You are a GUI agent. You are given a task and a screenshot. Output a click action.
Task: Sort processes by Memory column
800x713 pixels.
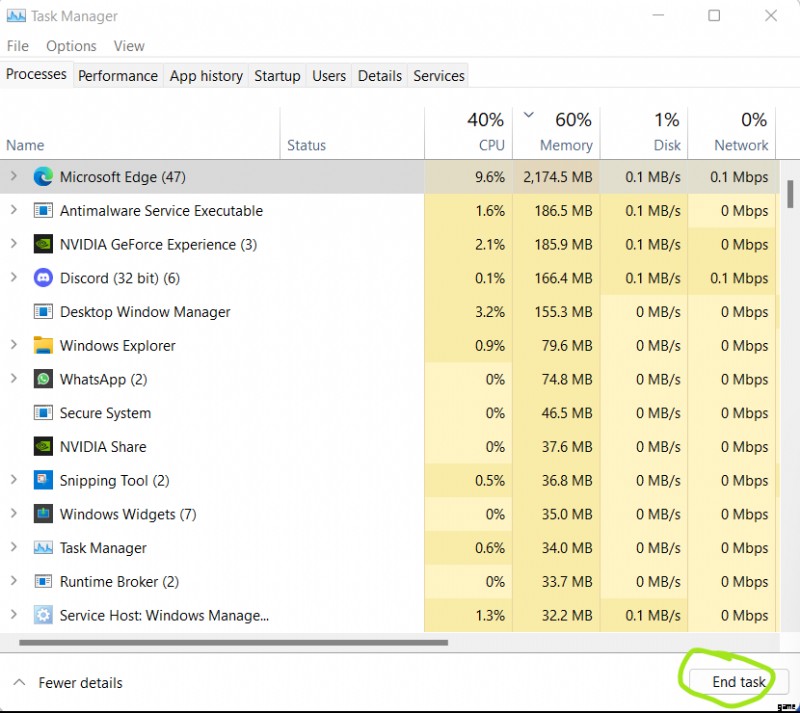click(556, 133)
